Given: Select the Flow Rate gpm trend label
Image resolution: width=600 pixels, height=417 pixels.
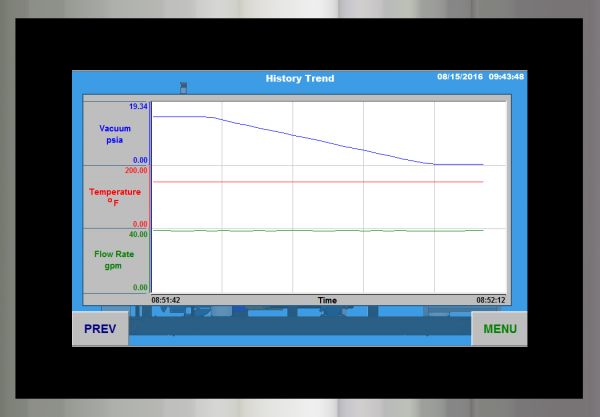Looking at the screenshot, I should [x=115, y=259].
